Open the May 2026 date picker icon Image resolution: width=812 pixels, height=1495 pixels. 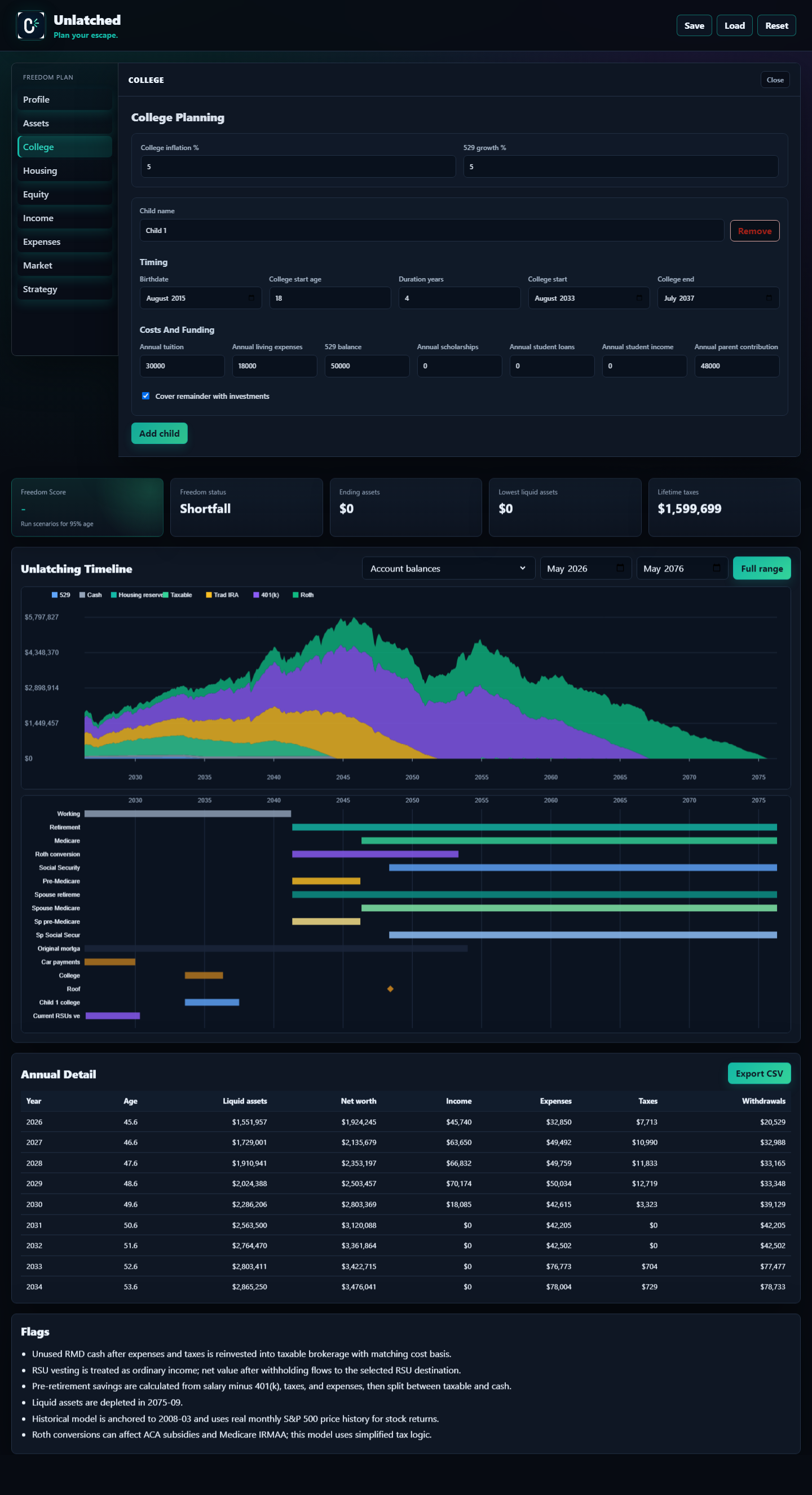(620, 568)
